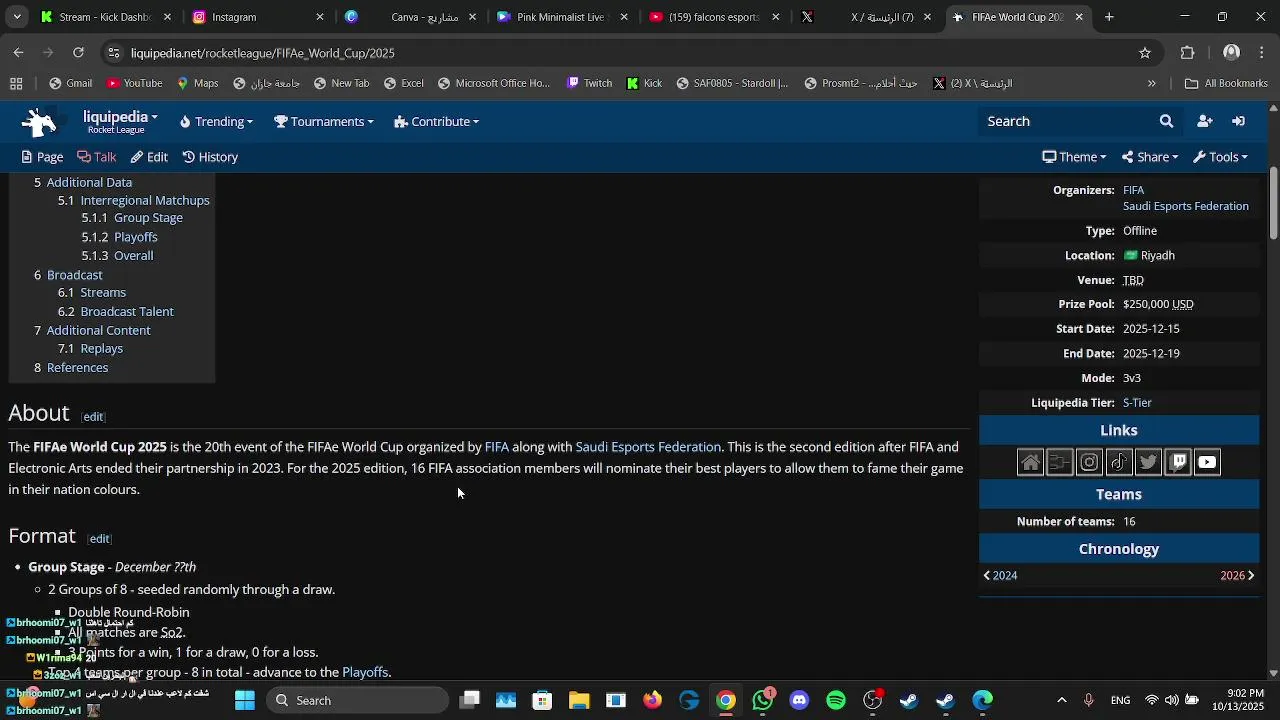Open a new Chrome tab with plus button
Viewport: 1280px width, 720px height.
tap(1109, 17)
